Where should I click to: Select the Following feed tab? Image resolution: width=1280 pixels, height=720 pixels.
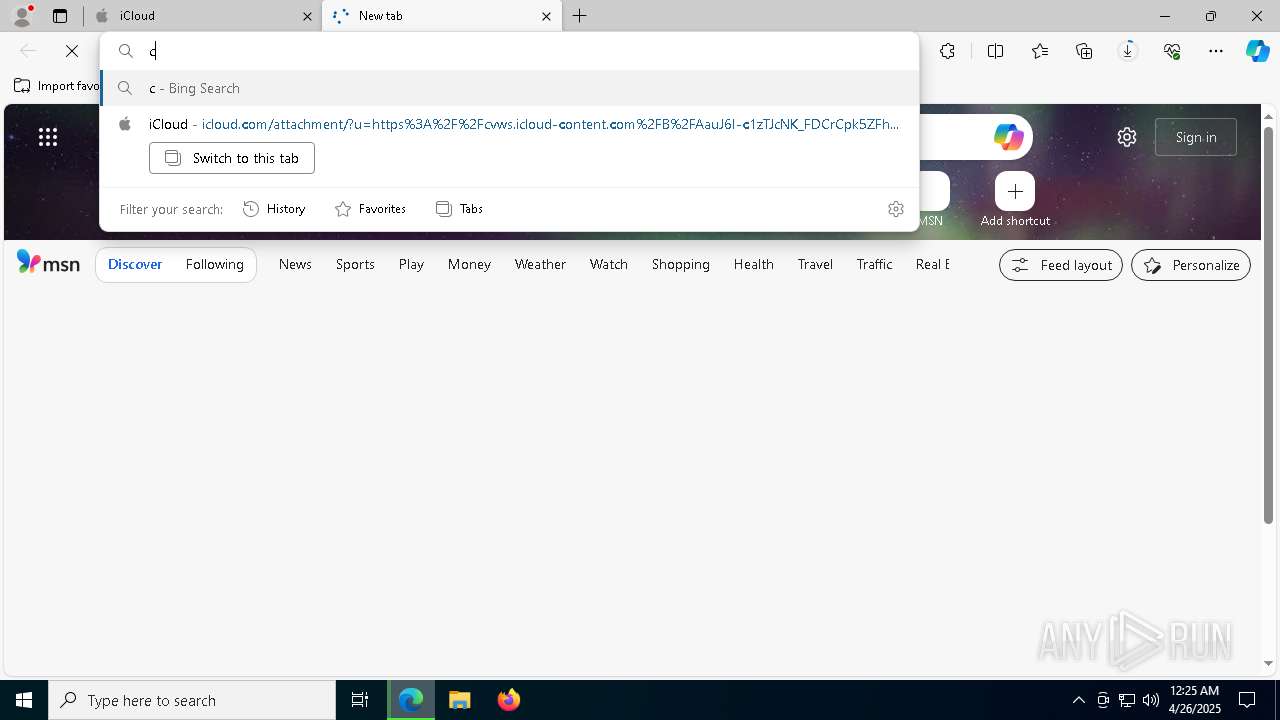click(x=214, y=264)
